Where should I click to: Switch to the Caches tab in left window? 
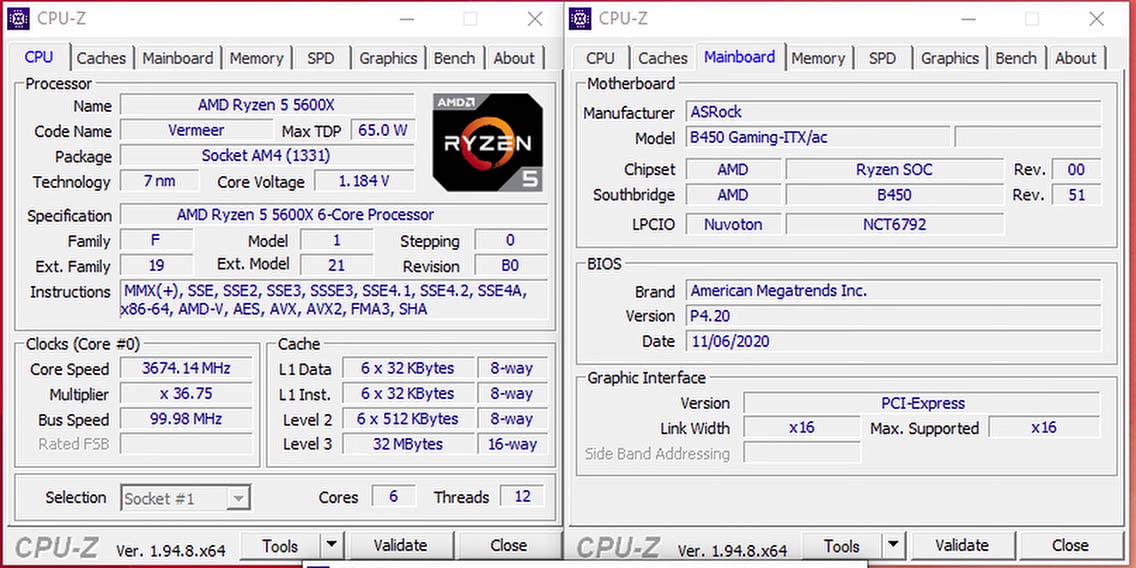click(x=101, y=58)
